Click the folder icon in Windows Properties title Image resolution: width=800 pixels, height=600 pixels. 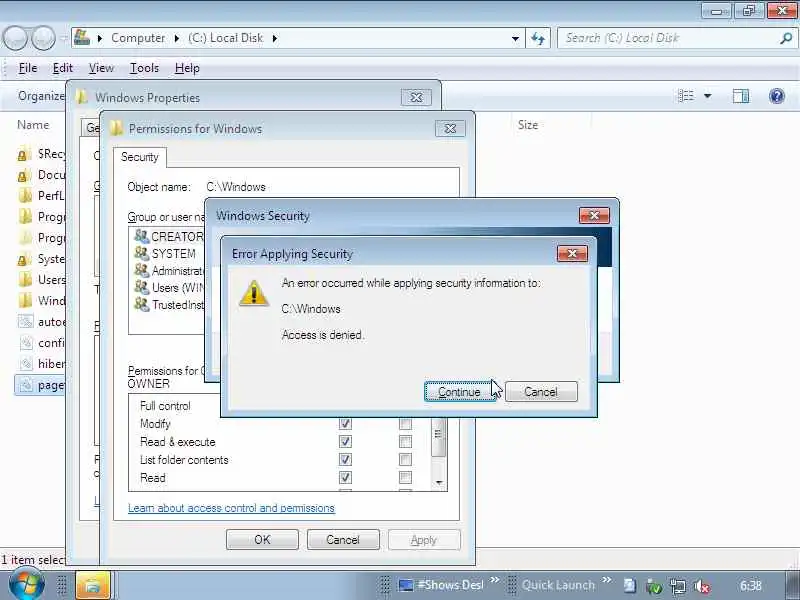[x=82, y=97]
